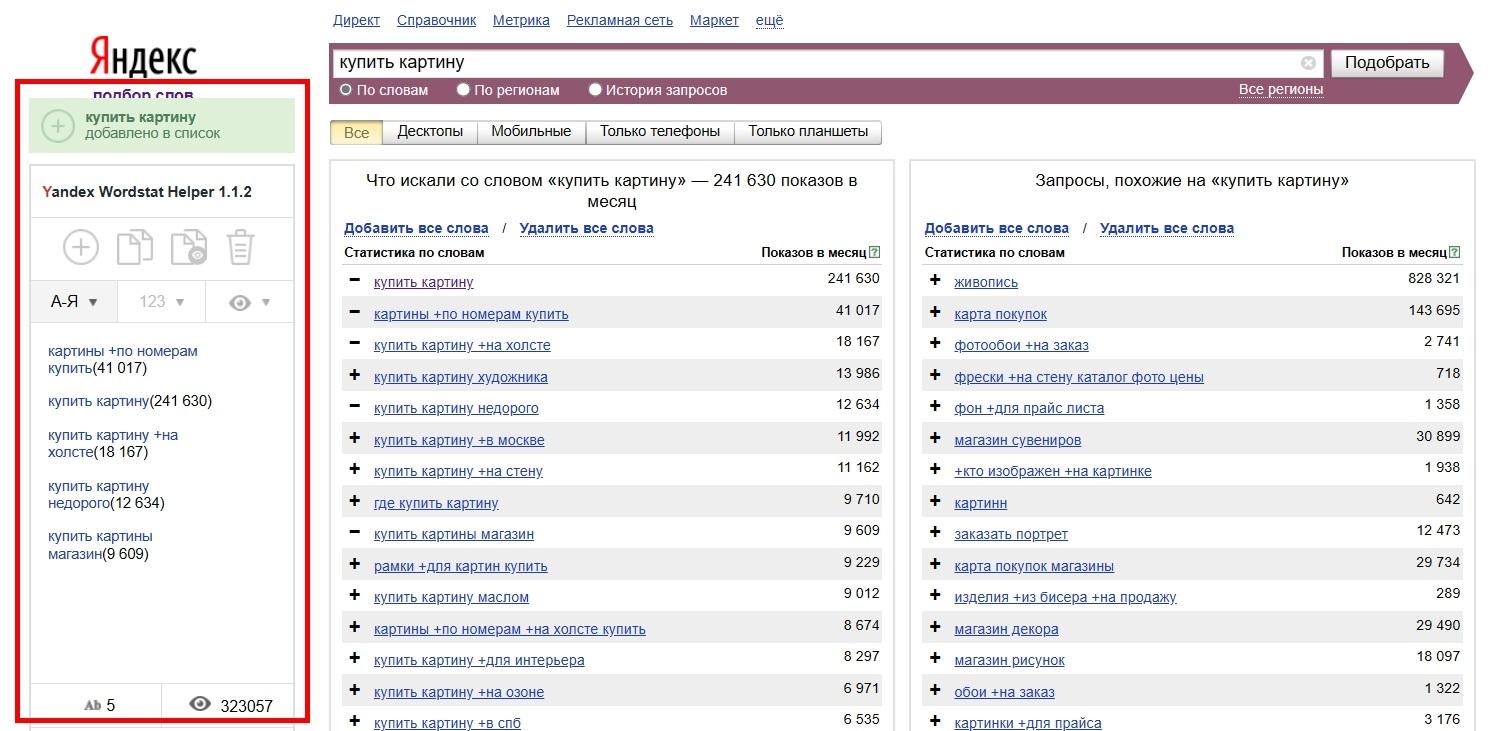Clear the search field with the X icon
Screen dimensions: 1502x731
coord(1308,63)
